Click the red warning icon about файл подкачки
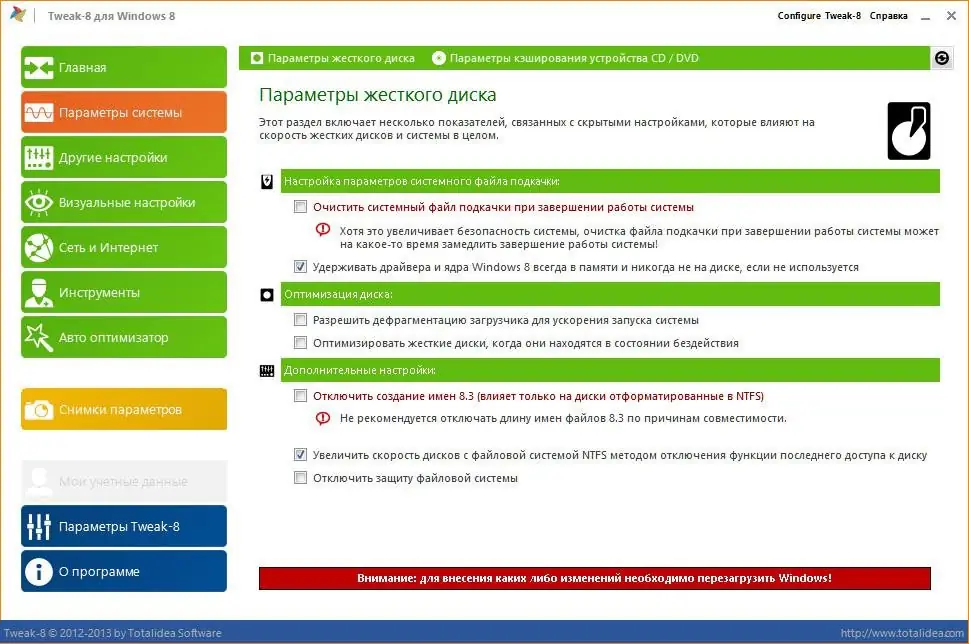 coord(323,230)
